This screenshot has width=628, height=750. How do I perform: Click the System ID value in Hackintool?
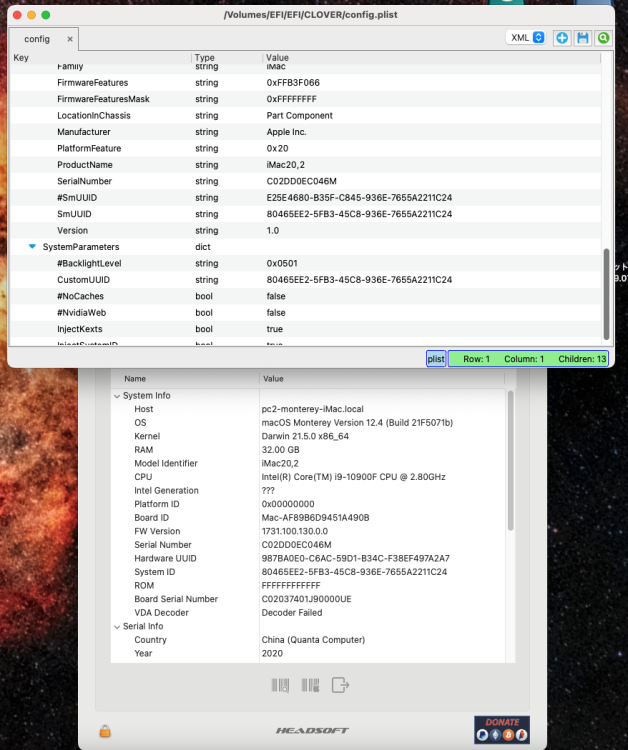[354, 572]
